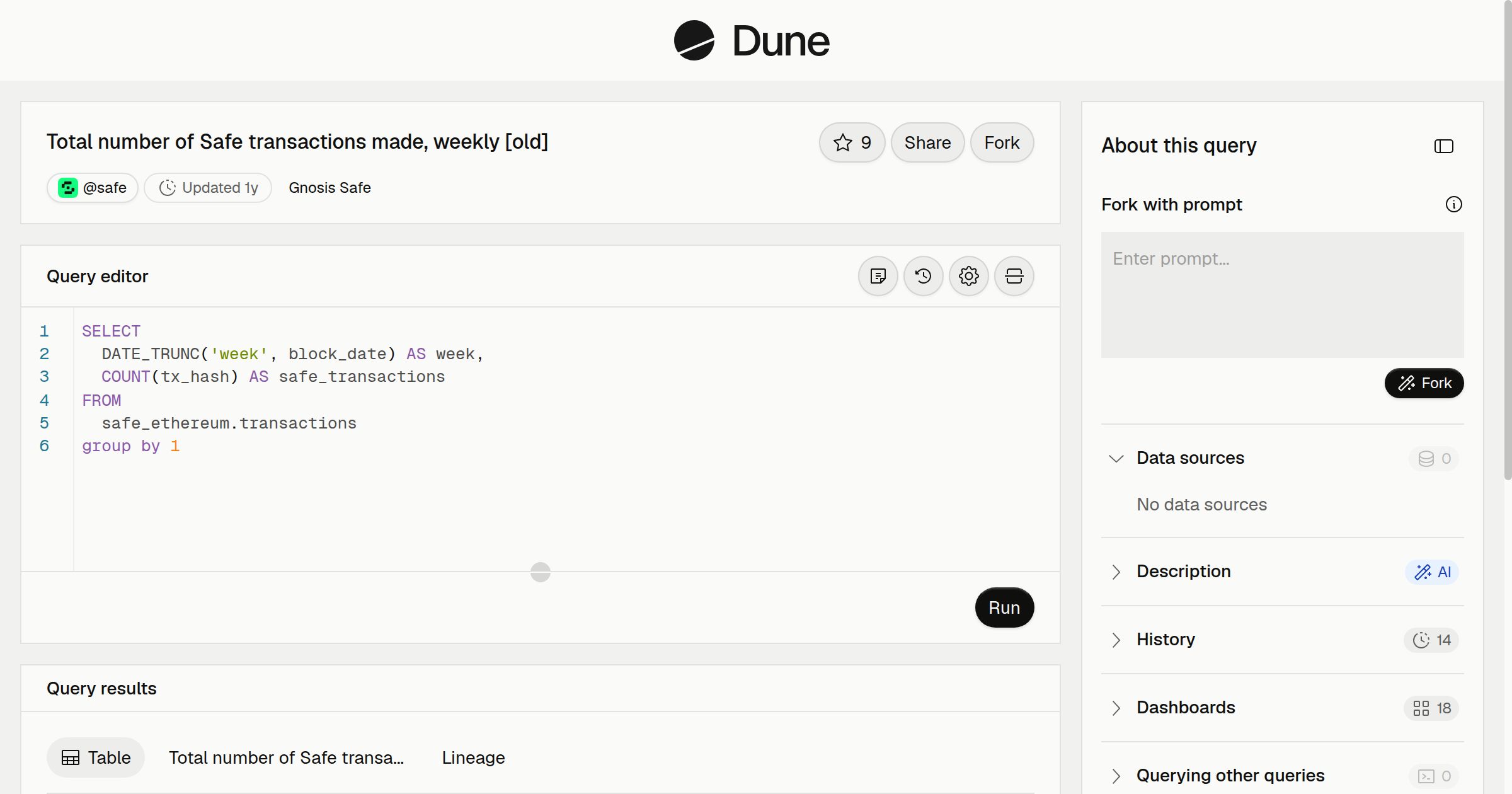Click the query title text
Image resolution: width=1512 pixels, height=794 pixels.
pos(297,142)
